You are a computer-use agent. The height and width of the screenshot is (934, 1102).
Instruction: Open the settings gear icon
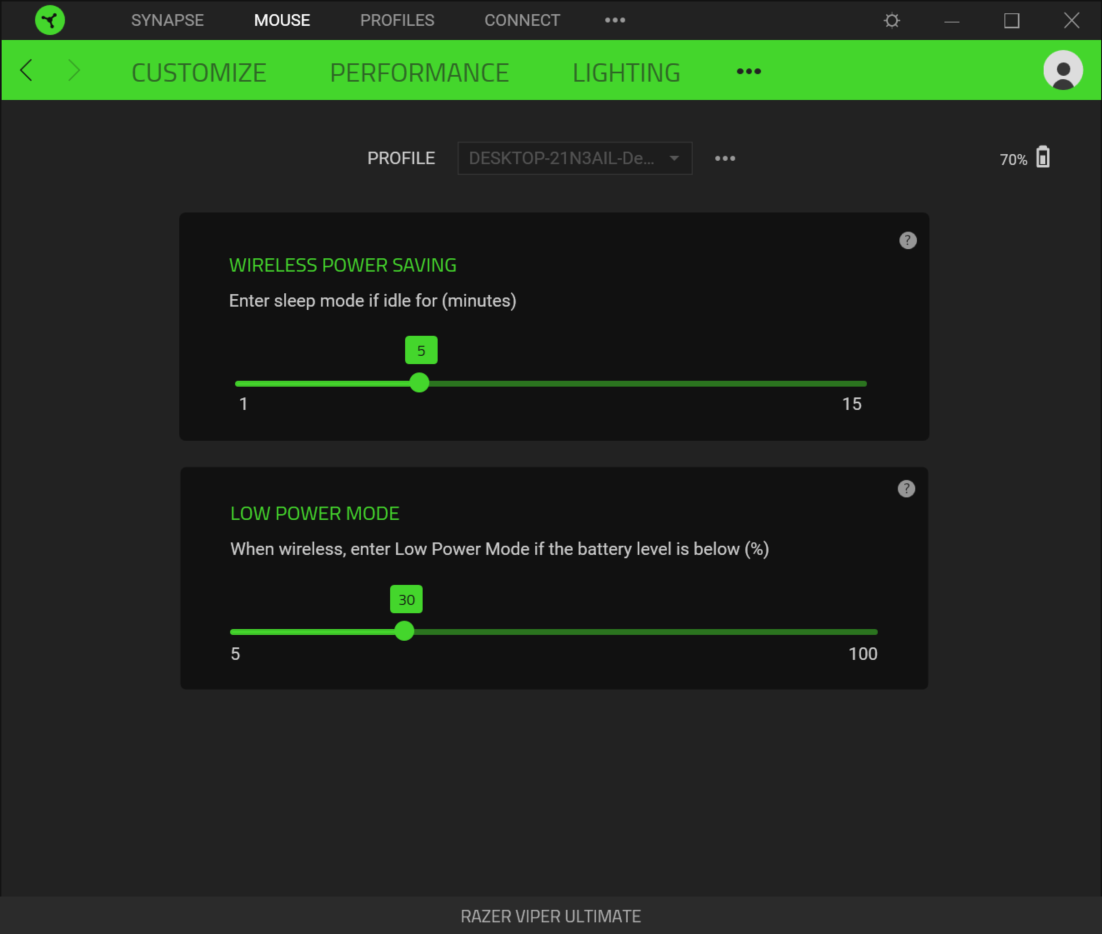[892, 20]
